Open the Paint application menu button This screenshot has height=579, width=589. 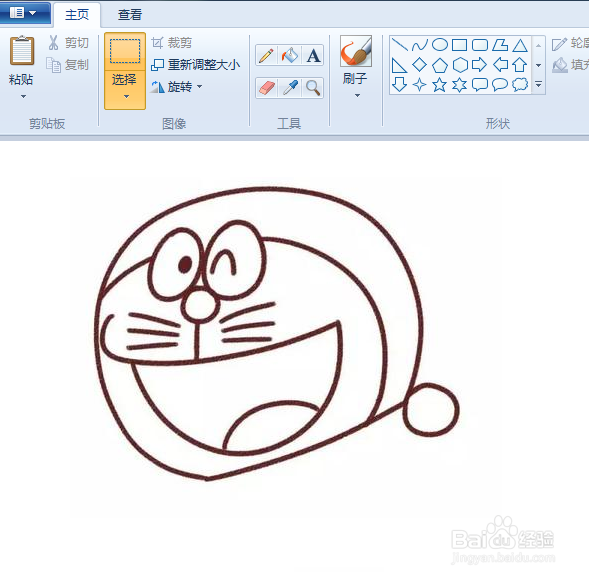(24, 13)
